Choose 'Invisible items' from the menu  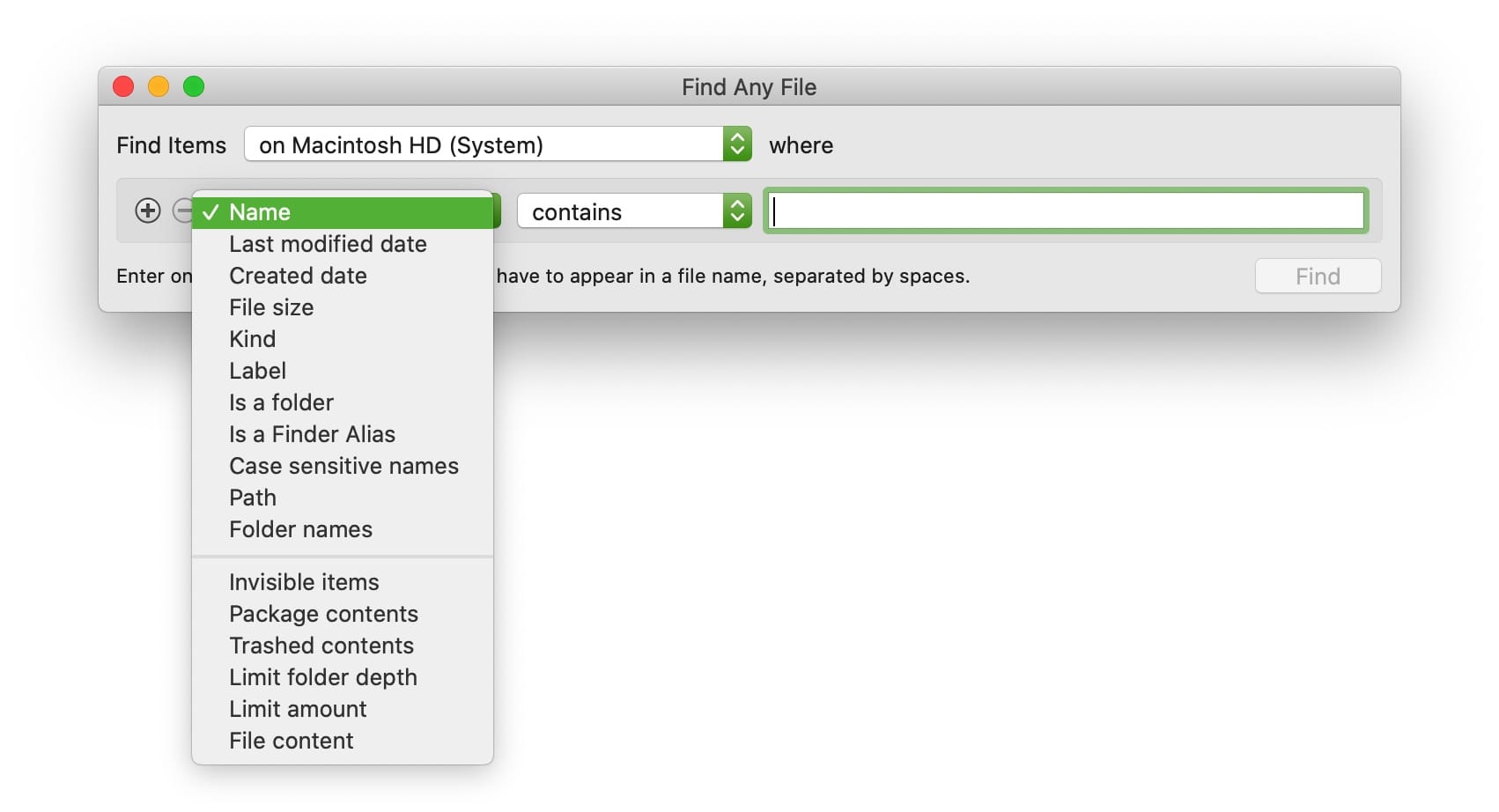pos(304,582)
